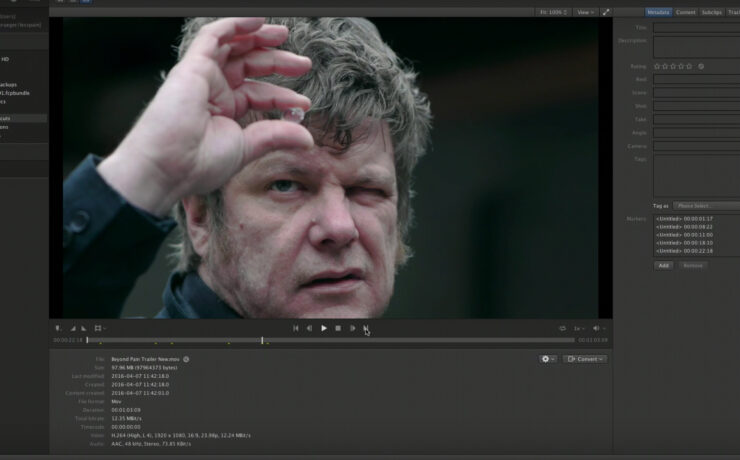Click in the Camera field
The width and height of the screenshot is (740, 460).
click(x=697, y=146)
